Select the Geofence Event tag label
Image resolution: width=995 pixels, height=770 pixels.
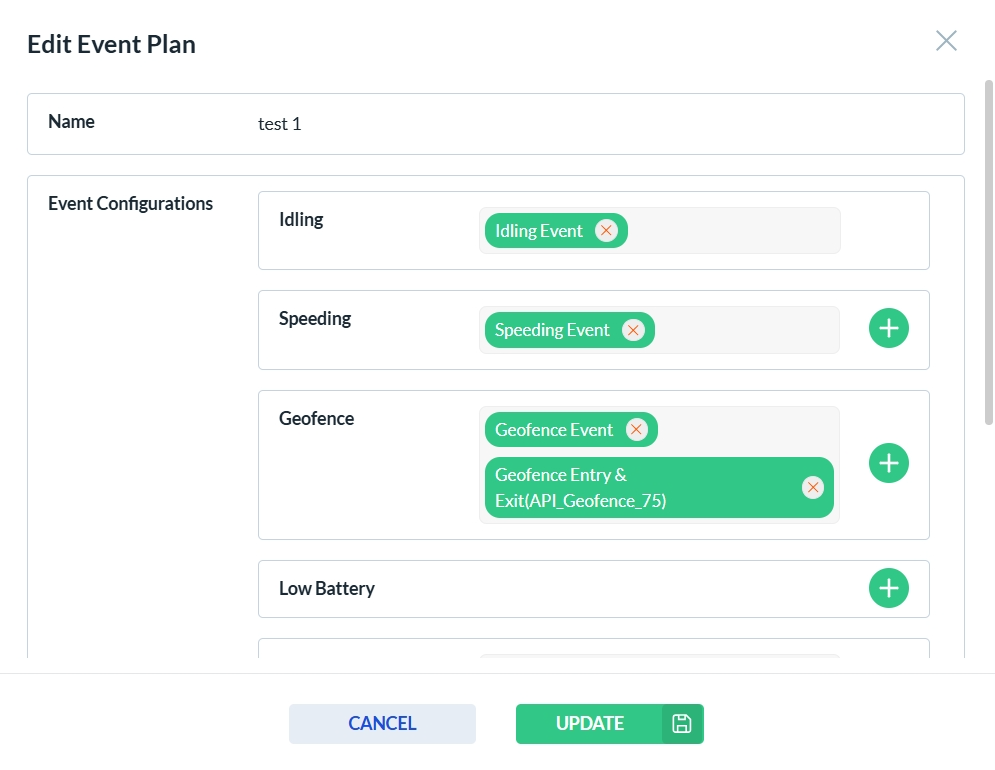[x=554, y=430]
